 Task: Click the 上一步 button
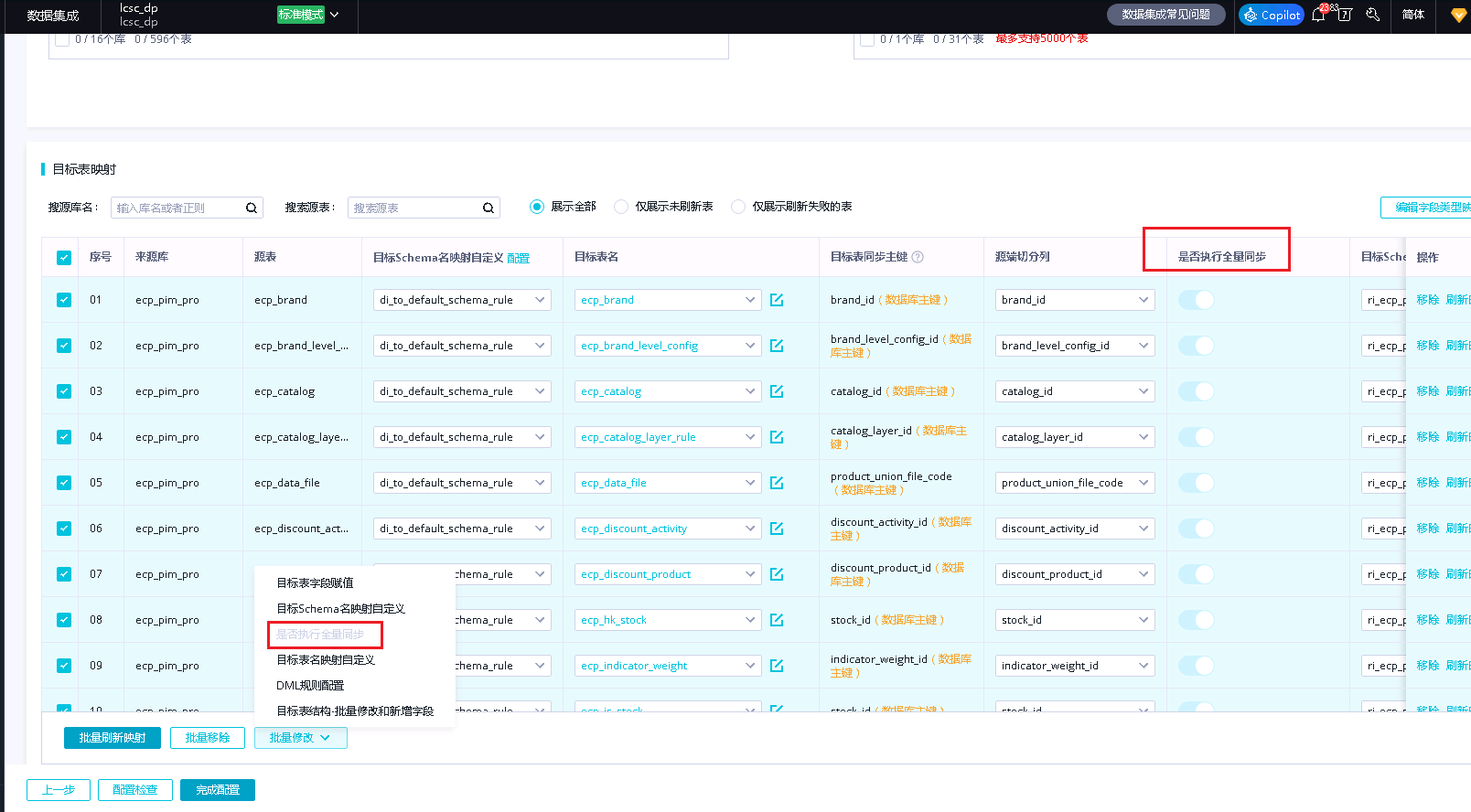click(x=59, y=790)
